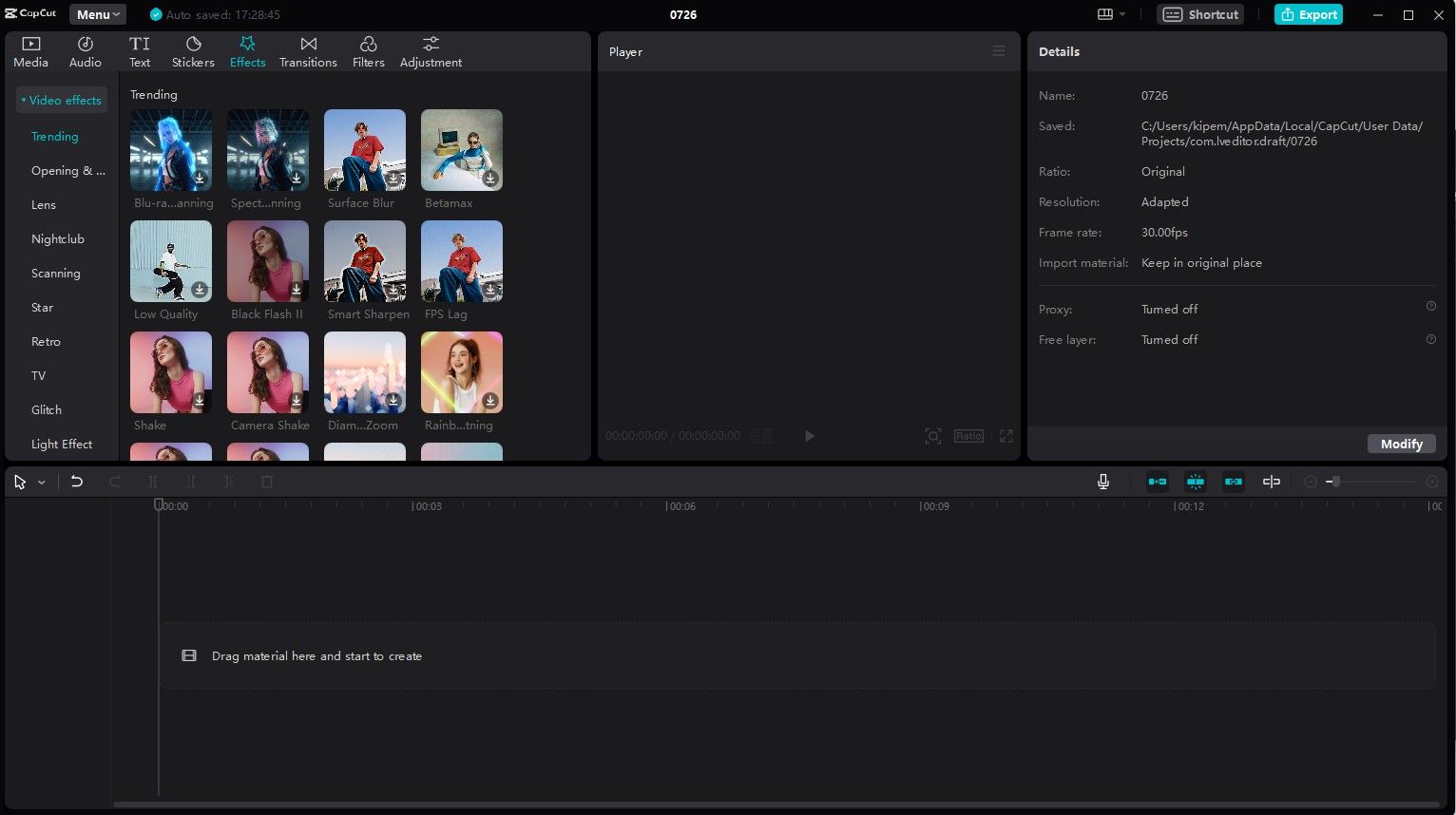The image size is (1456, 815).
Task: Expand the cursor tool dropdown arrow
Action: tap(41, 482)
